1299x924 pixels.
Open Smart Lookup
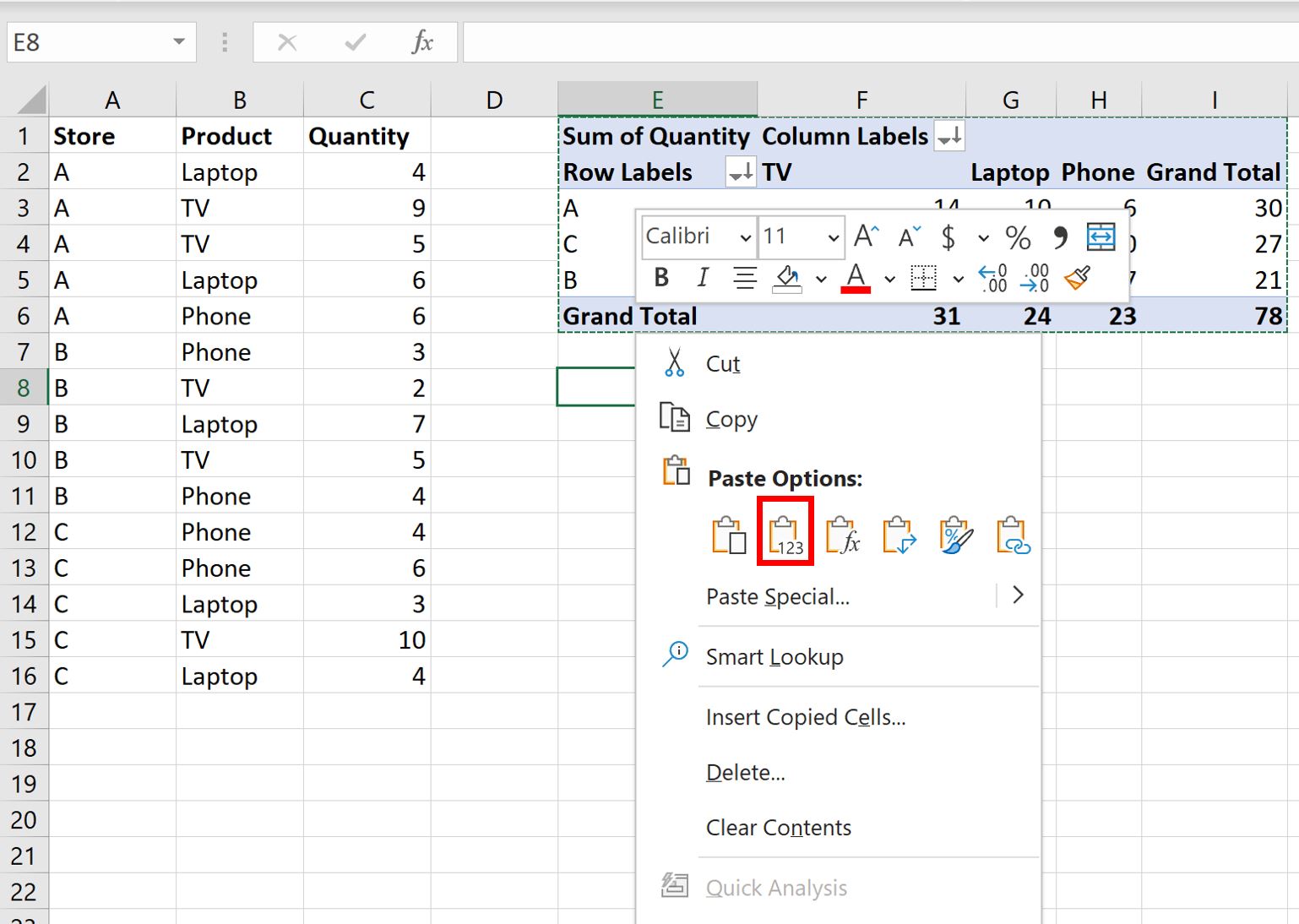[x=775, y=657]
